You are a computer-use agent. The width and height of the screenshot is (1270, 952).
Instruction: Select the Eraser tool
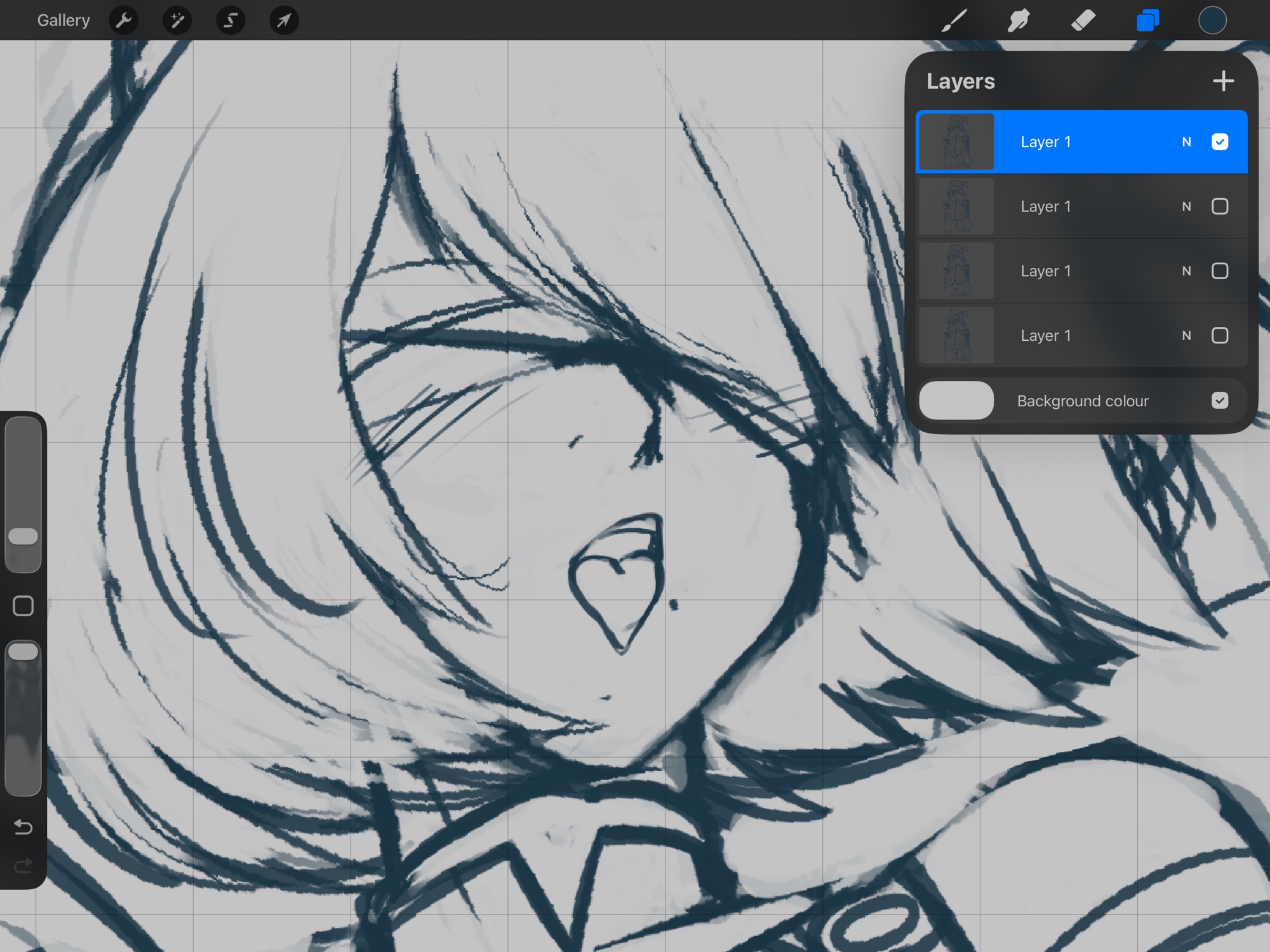click(x=1083, y=20)
